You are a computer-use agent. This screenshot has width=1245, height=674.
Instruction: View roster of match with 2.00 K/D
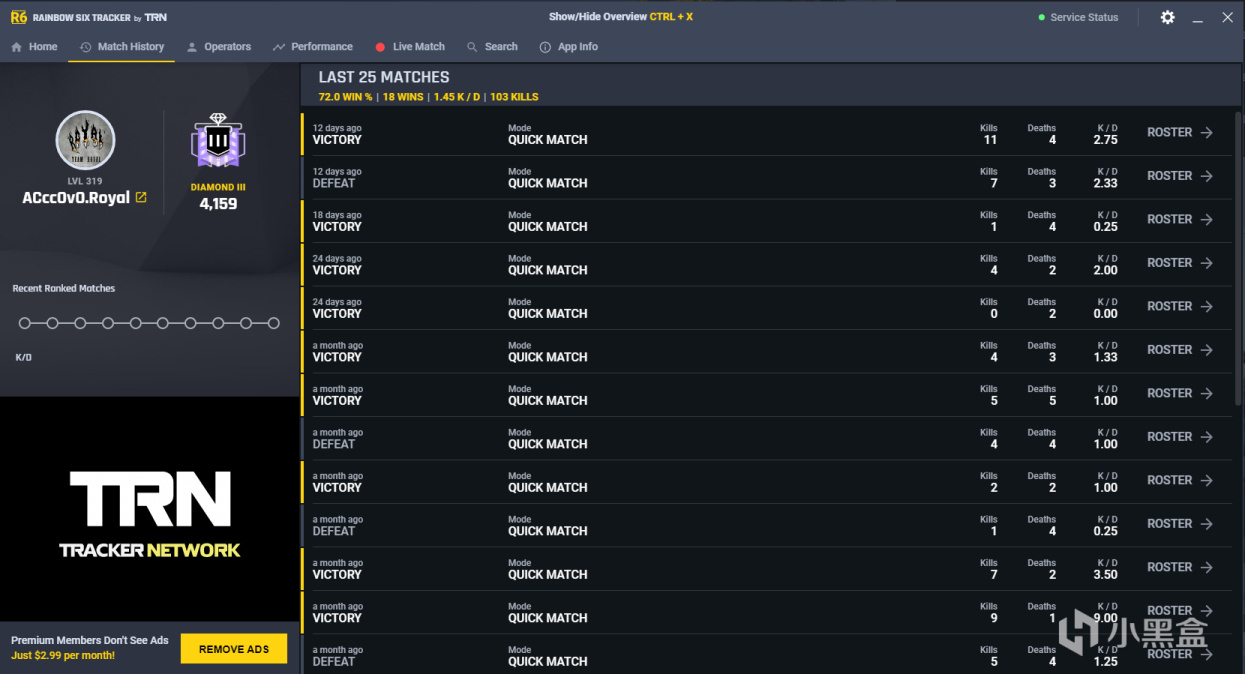[x=1180, y=263]
